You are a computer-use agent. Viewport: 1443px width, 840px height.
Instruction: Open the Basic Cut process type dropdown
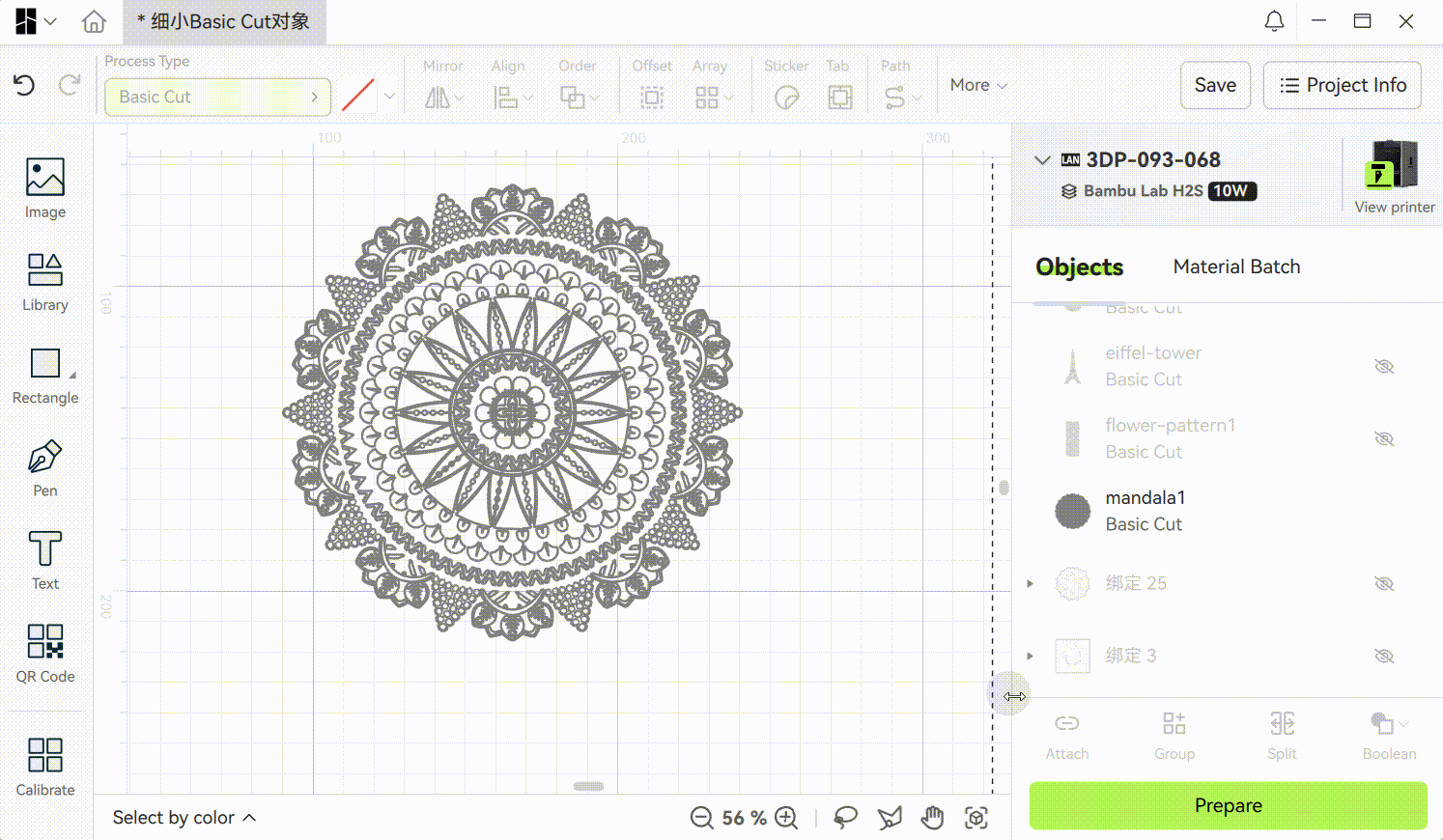click(x=217, y=97)
